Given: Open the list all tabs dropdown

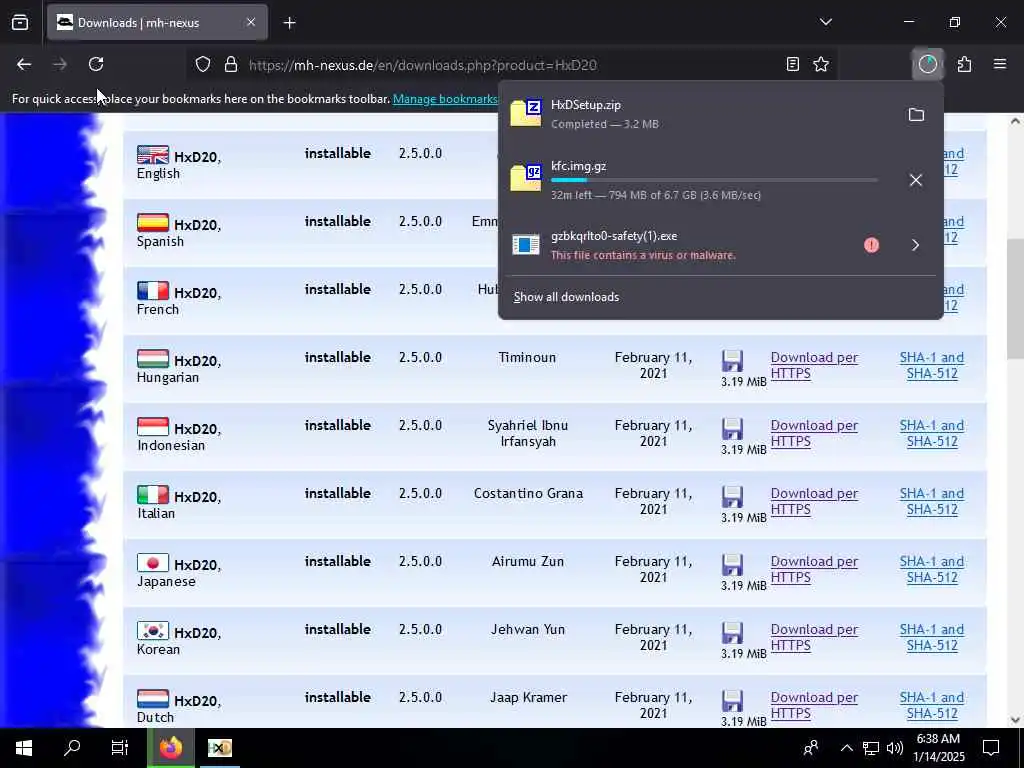Looking at the screenshot, I should (x=826, y=22).
